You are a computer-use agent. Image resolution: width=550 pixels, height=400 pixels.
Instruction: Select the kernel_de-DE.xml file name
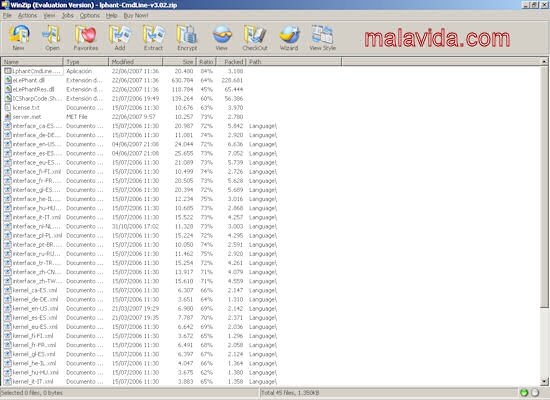pyautogui.click(x=35, y=299)
